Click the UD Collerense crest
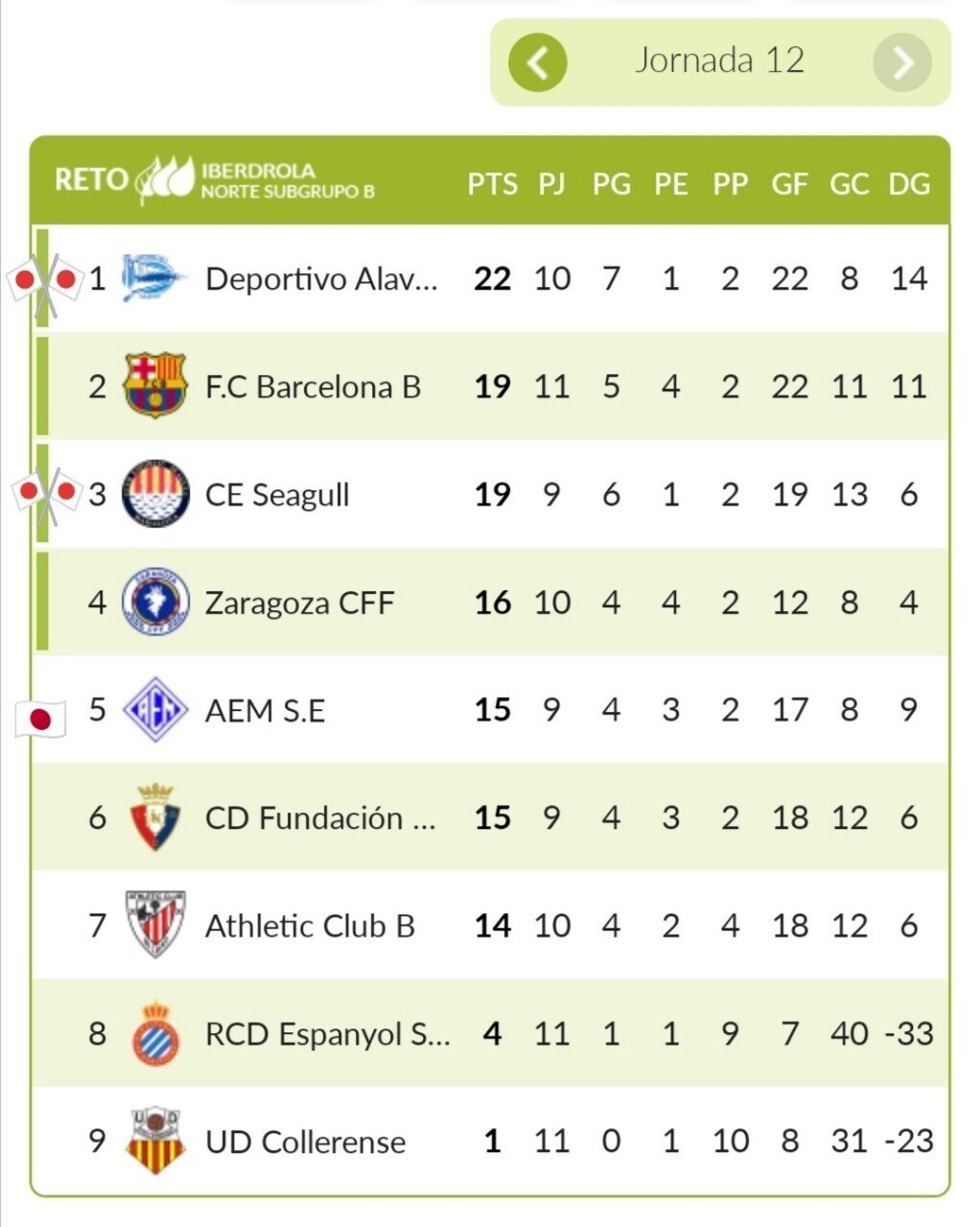Viewport: 980px width, 1227px height. [x=155, y=1141]
